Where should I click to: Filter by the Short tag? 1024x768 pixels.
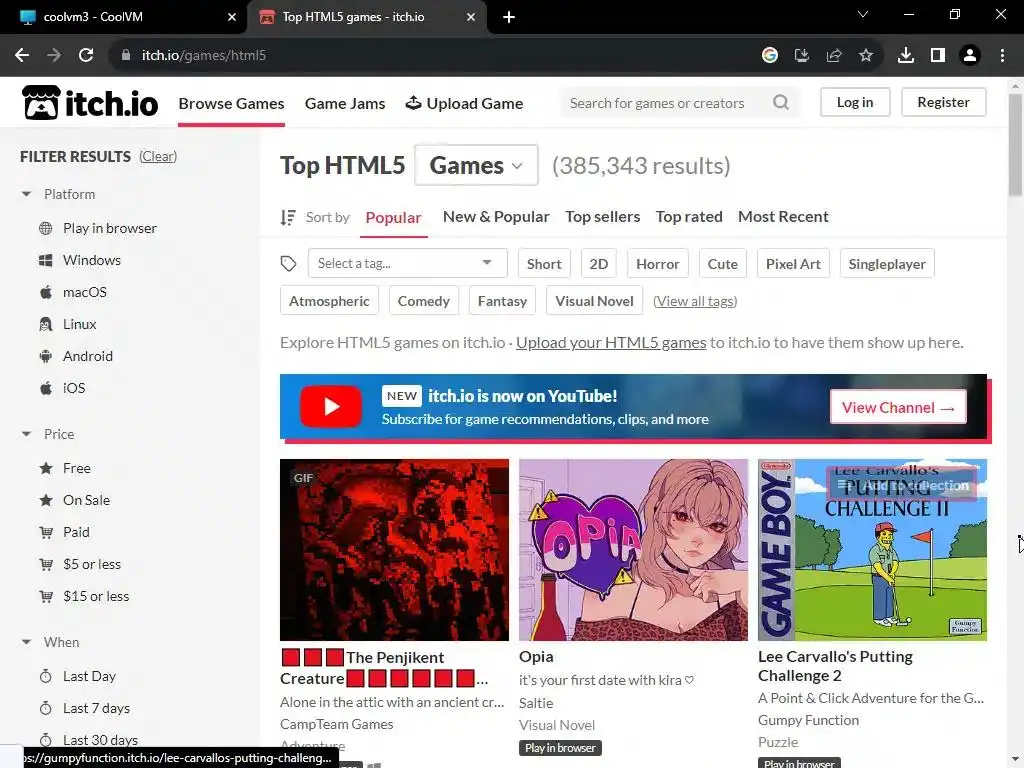coord(544,263)
